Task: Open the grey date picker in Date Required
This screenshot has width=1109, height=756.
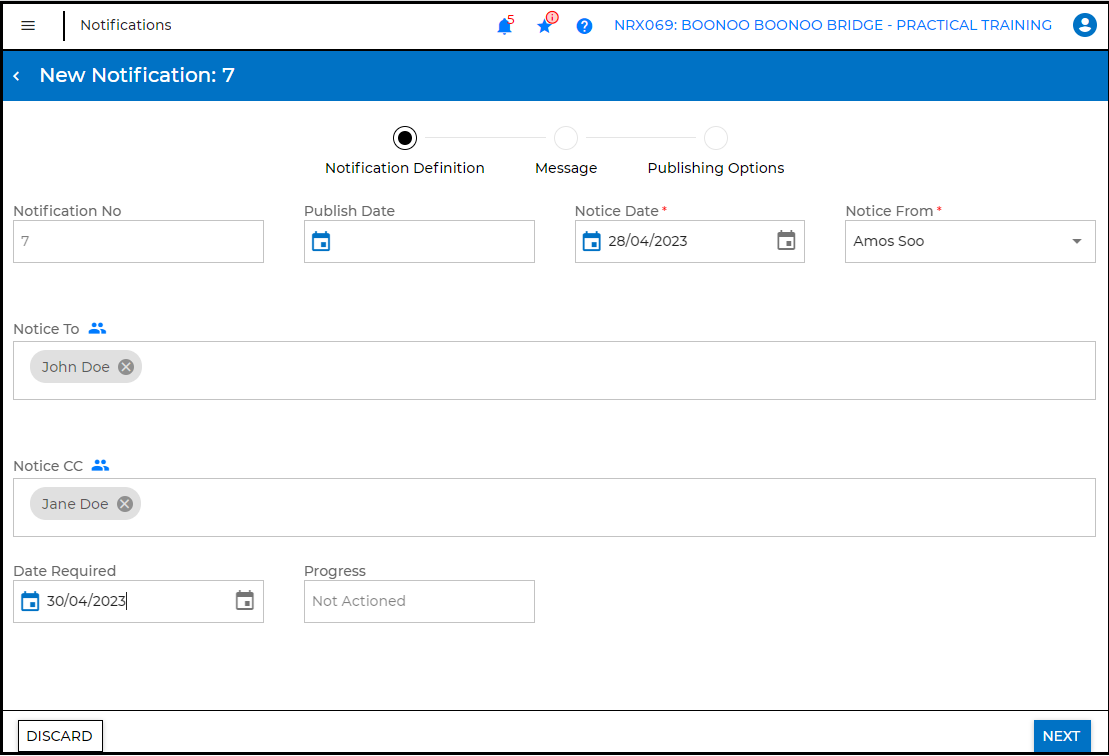Action: (245, 600)
